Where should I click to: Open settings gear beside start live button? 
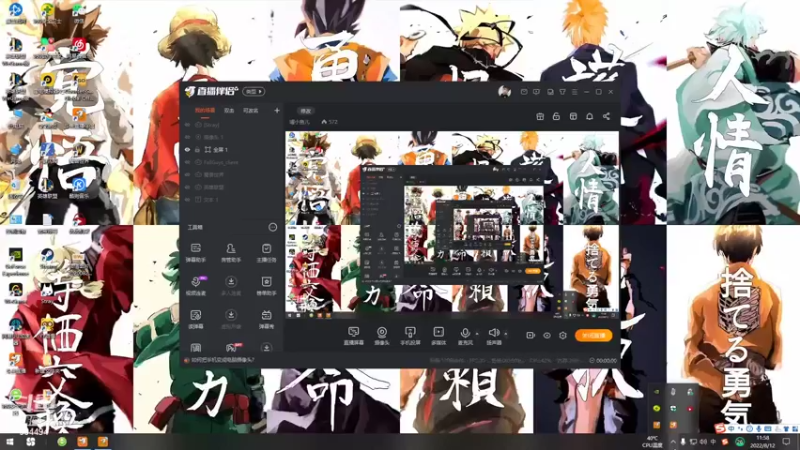(563, 335)
